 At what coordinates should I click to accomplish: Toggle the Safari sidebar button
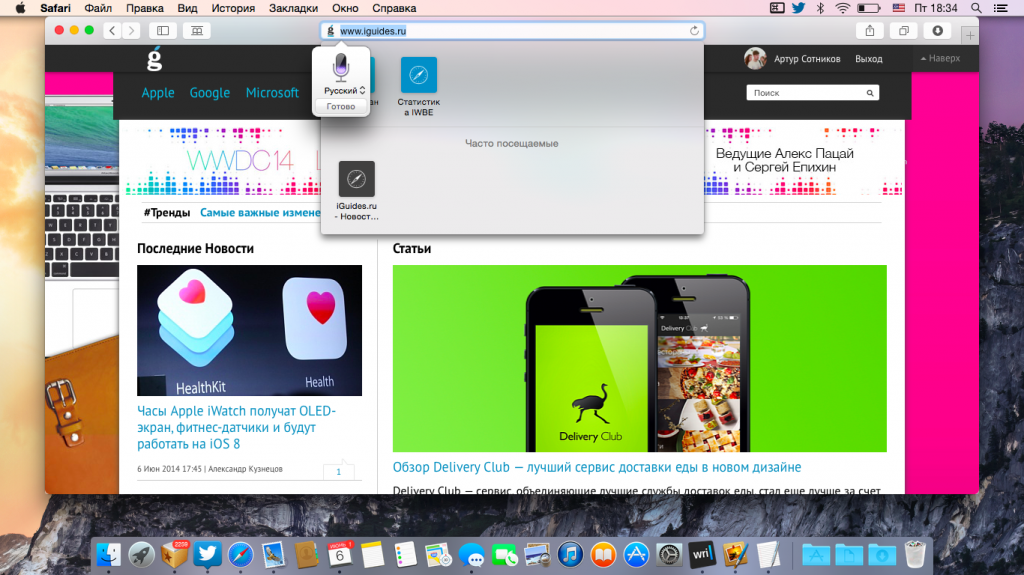click(163, 31)
